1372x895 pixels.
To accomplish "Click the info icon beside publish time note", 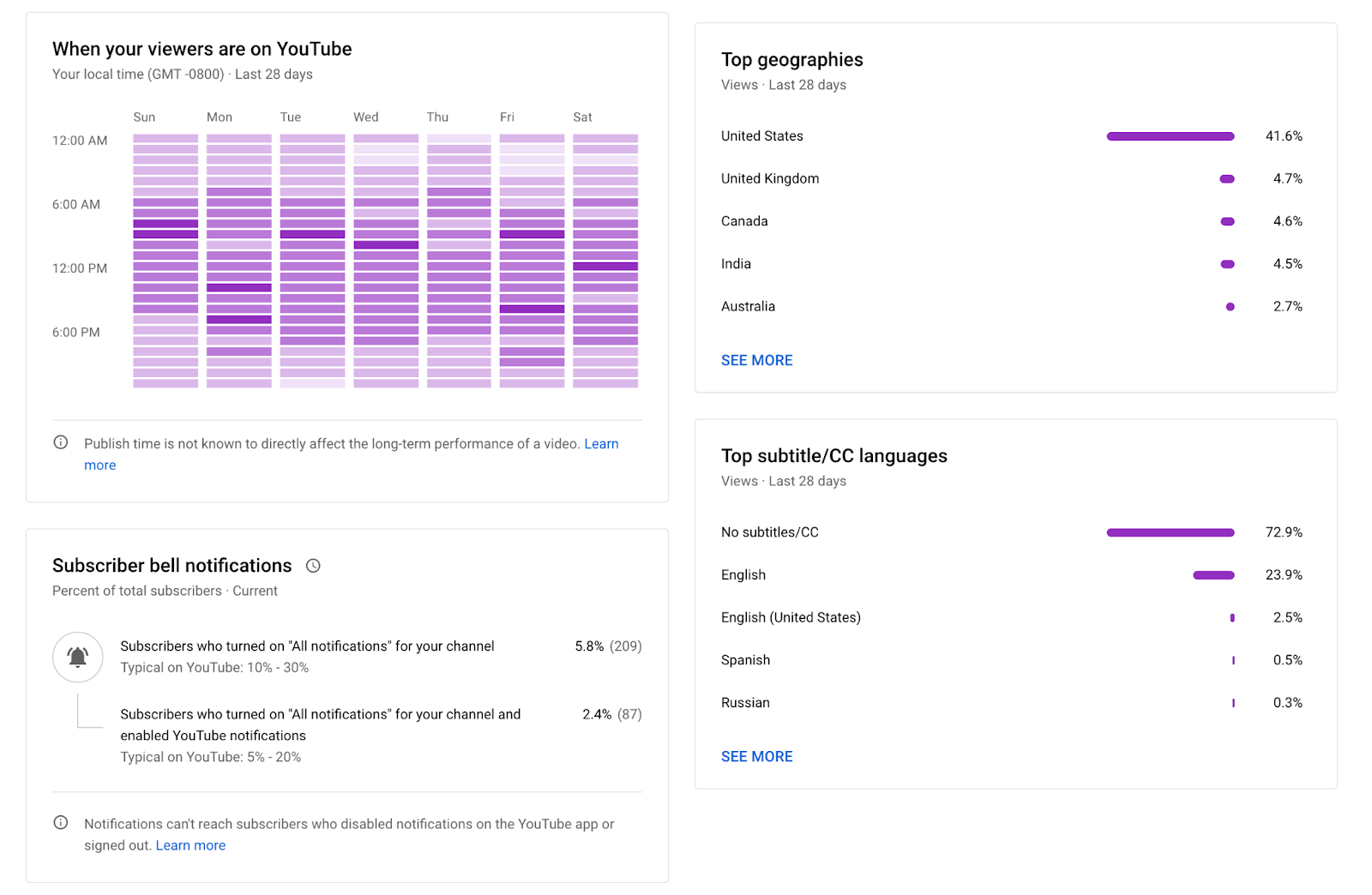I will [61, 442].
